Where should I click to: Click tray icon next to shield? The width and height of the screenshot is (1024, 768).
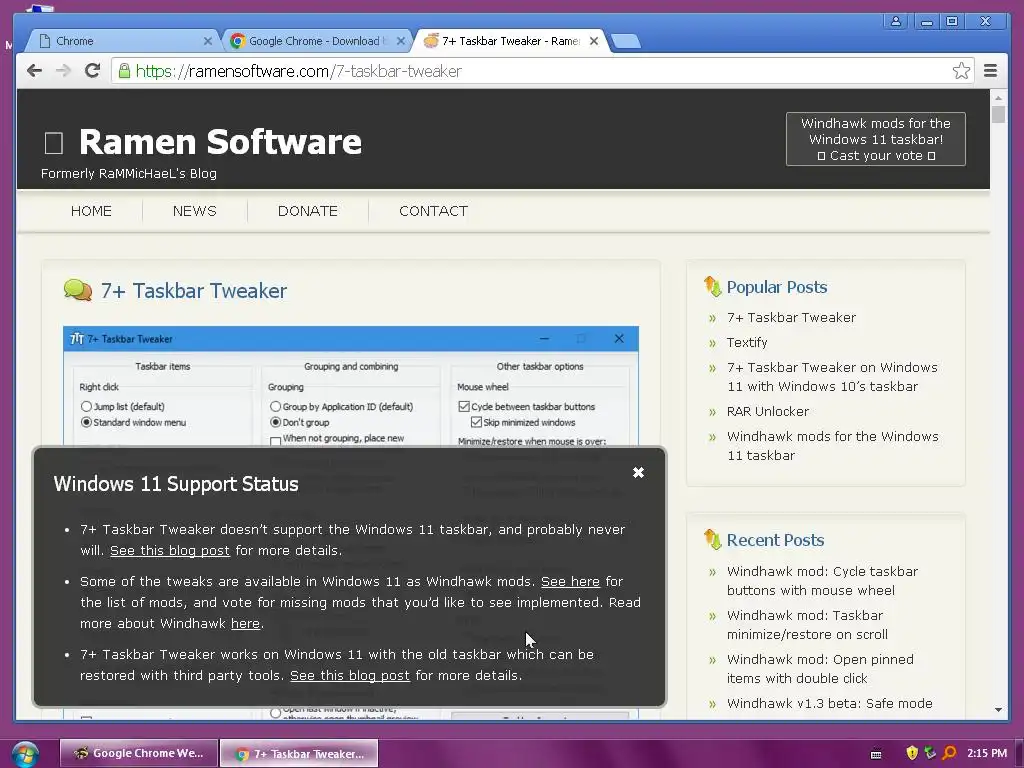coord(930,753)
